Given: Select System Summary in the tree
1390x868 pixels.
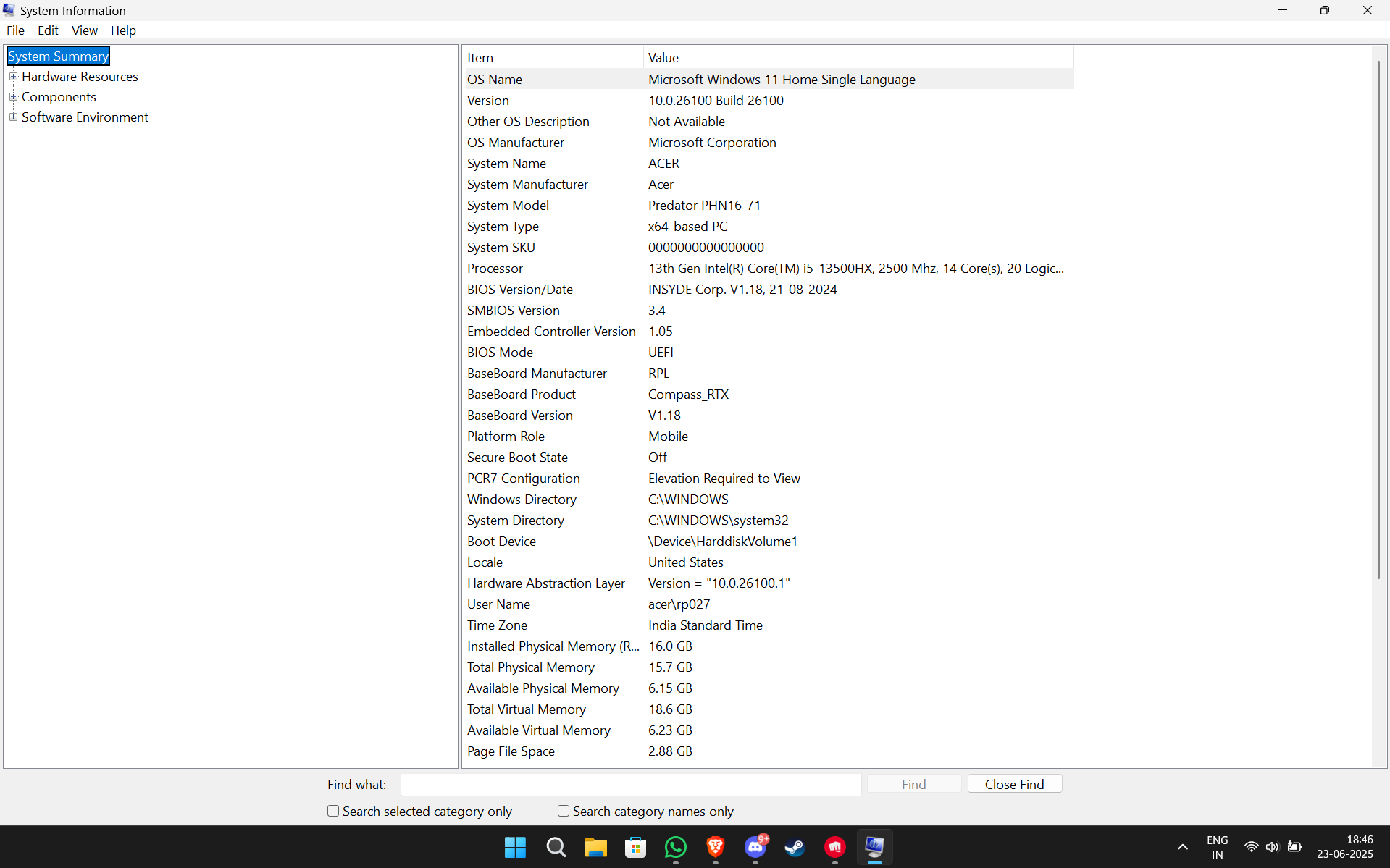Looking at the screenshot, I should tap(58, 56).
